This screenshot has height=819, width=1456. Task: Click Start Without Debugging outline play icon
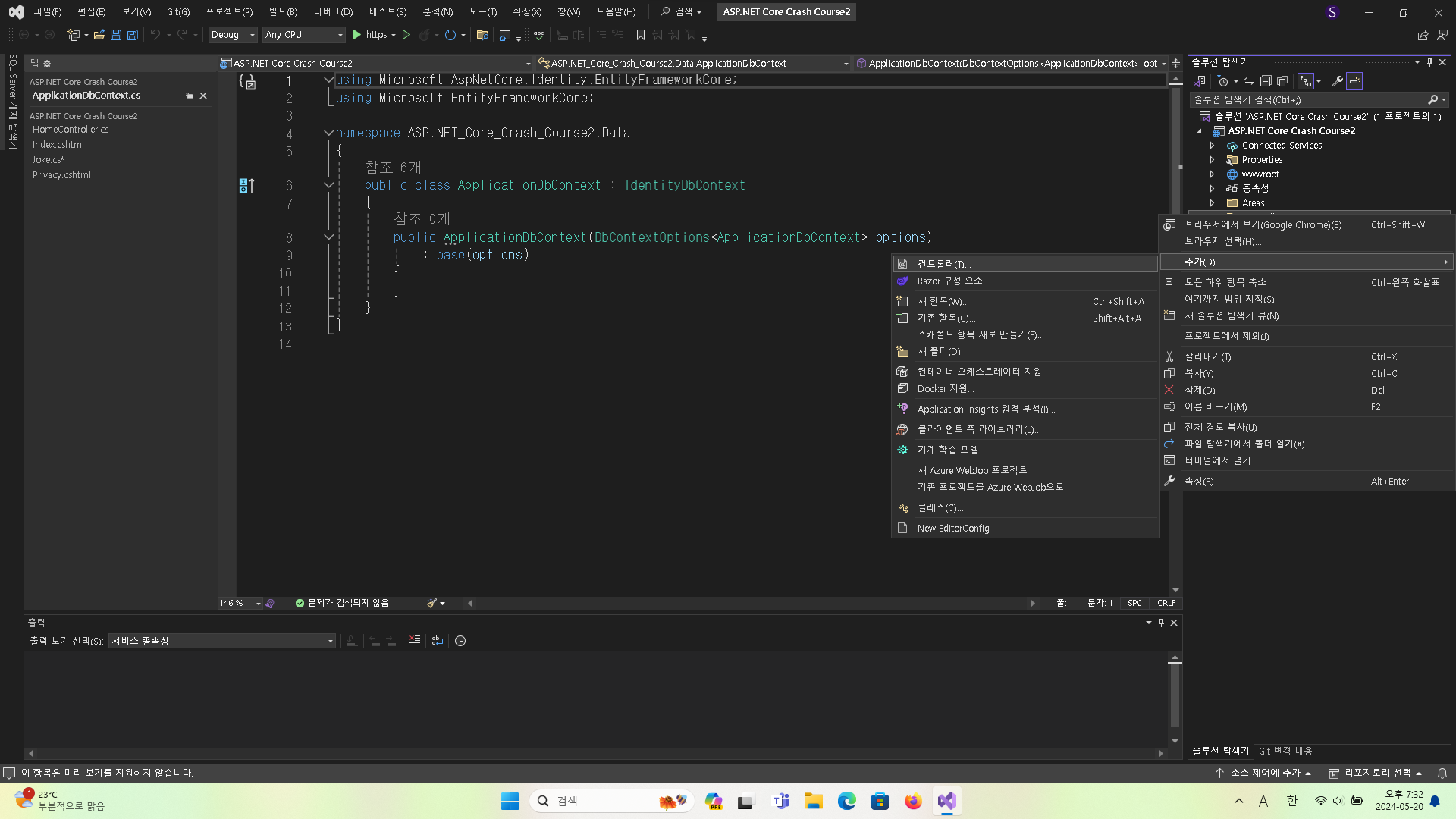pyautogui.click(x=406, y=35)
